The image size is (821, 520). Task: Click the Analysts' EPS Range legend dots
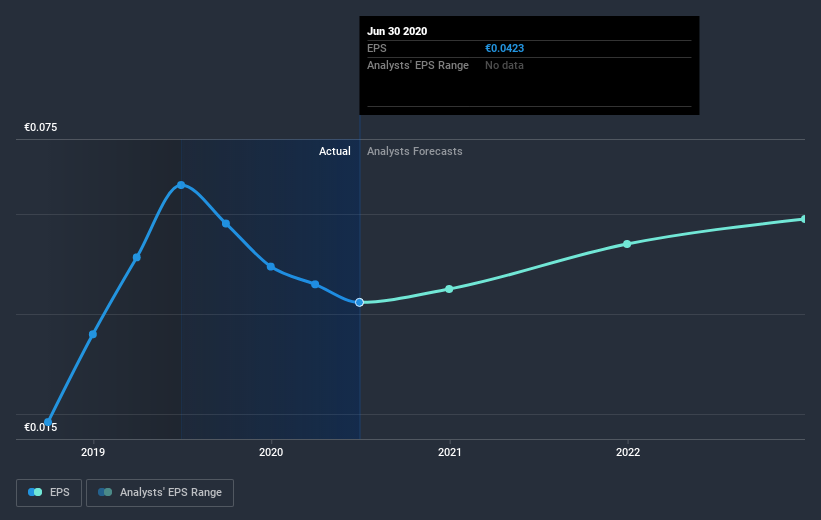click(105, 492)
